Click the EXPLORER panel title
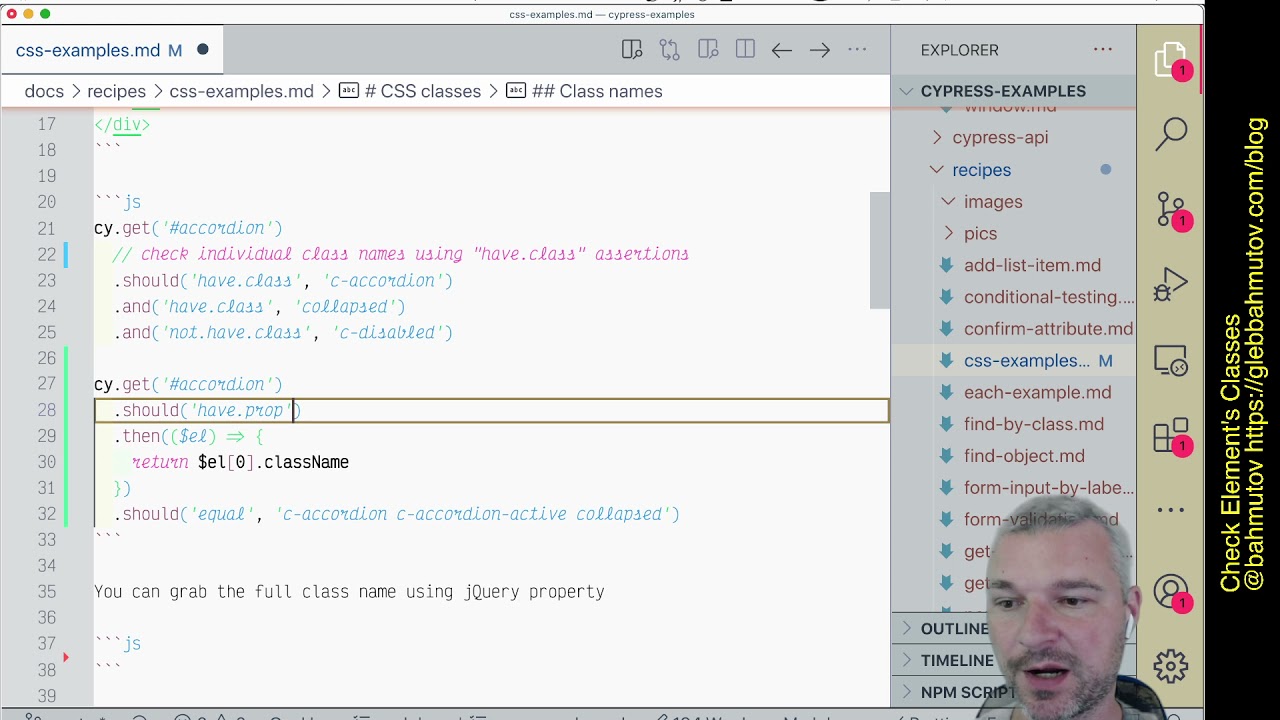Image resolution: width=1280 pixels, height=720 pixels. coord(959,50)
